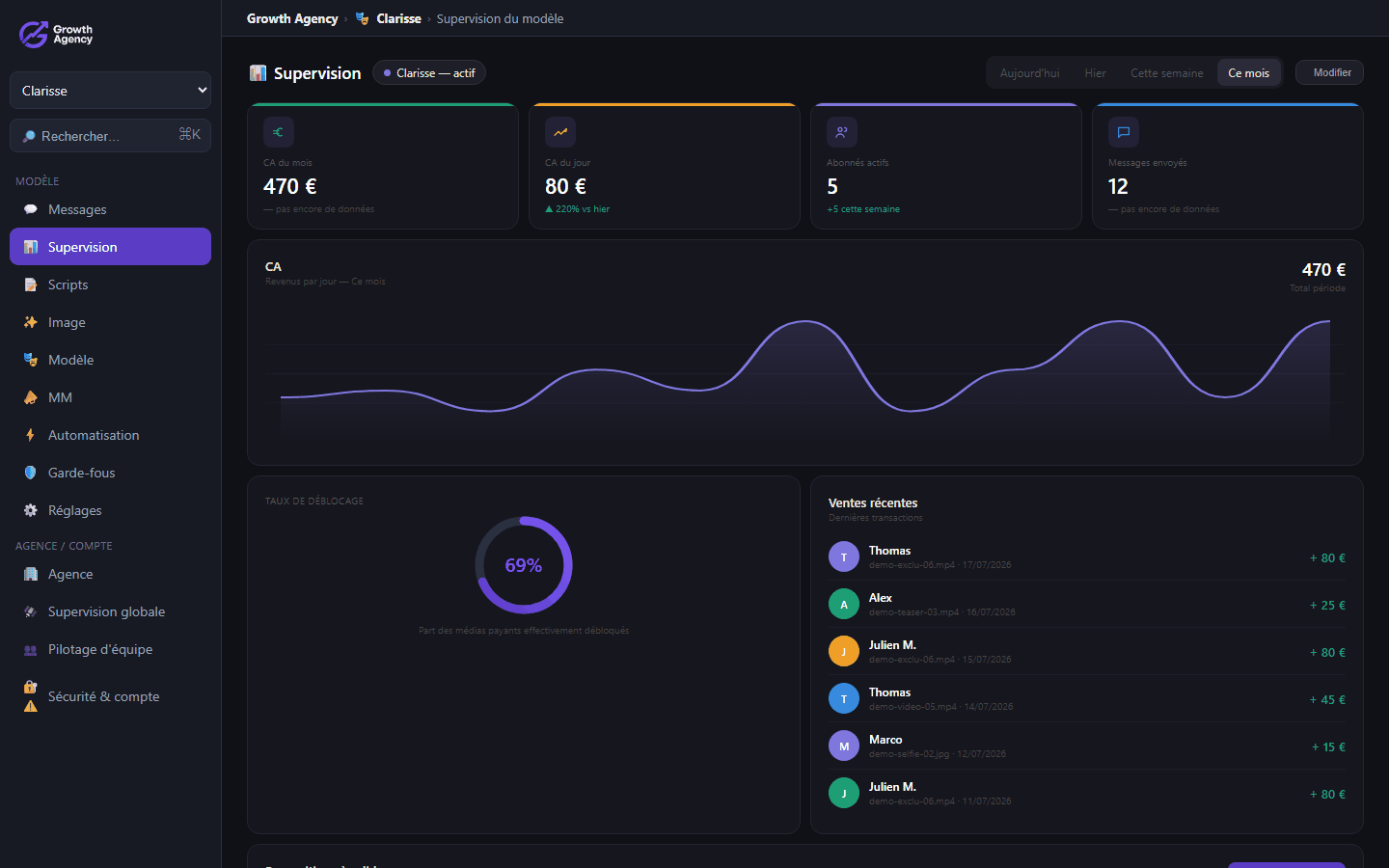Open the Clarisse model selector dropdown
The image size is (1389, 868).
pyautogui.click(x=110, y=91)
